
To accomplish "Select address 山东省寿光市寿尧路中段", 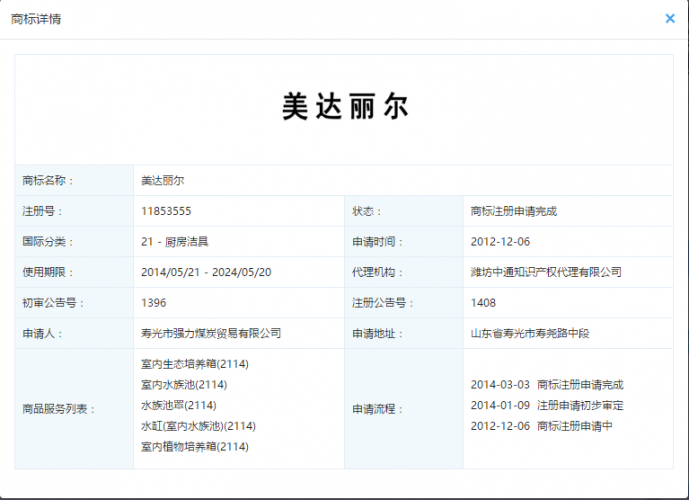I will pos(530,333).
